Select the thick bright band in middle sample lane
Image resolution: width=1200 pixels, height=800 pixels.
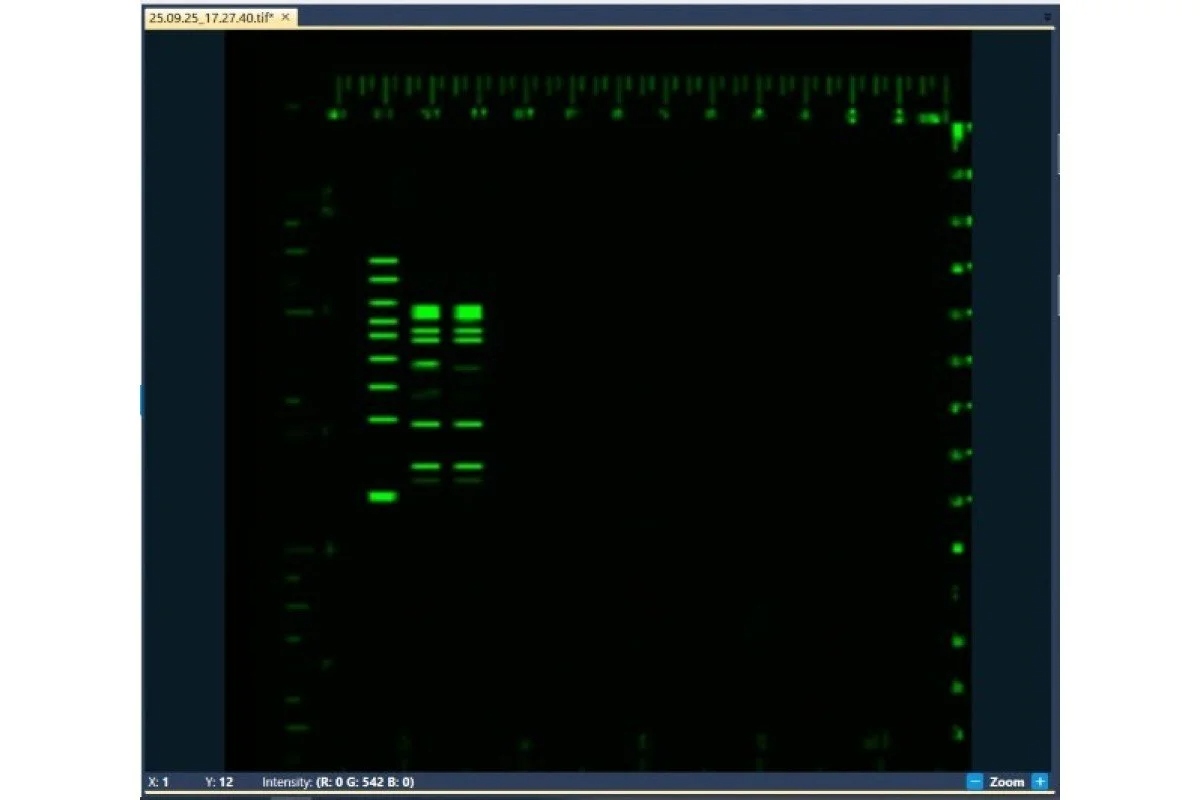coord(426,312)
